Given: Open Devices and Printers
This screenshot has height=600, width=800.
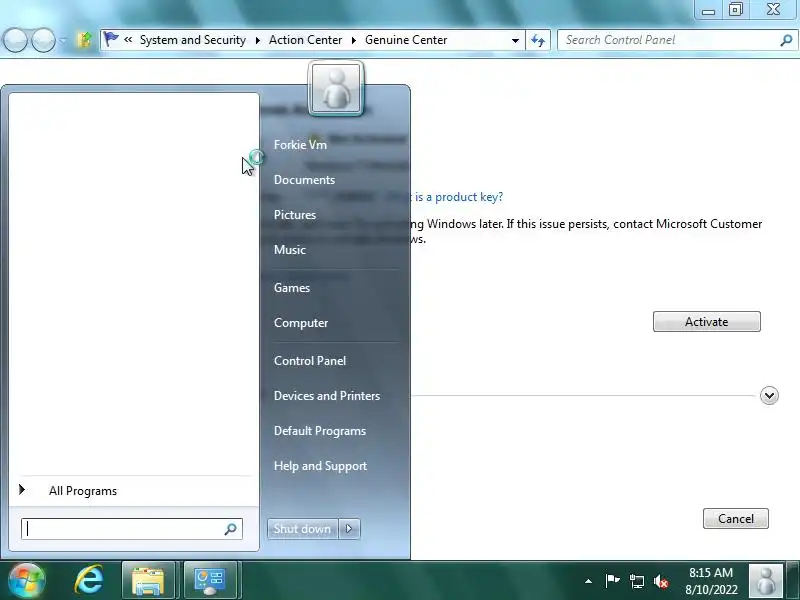Looking at the screenshot, I should pyautogui.click(x=327, y=396).
